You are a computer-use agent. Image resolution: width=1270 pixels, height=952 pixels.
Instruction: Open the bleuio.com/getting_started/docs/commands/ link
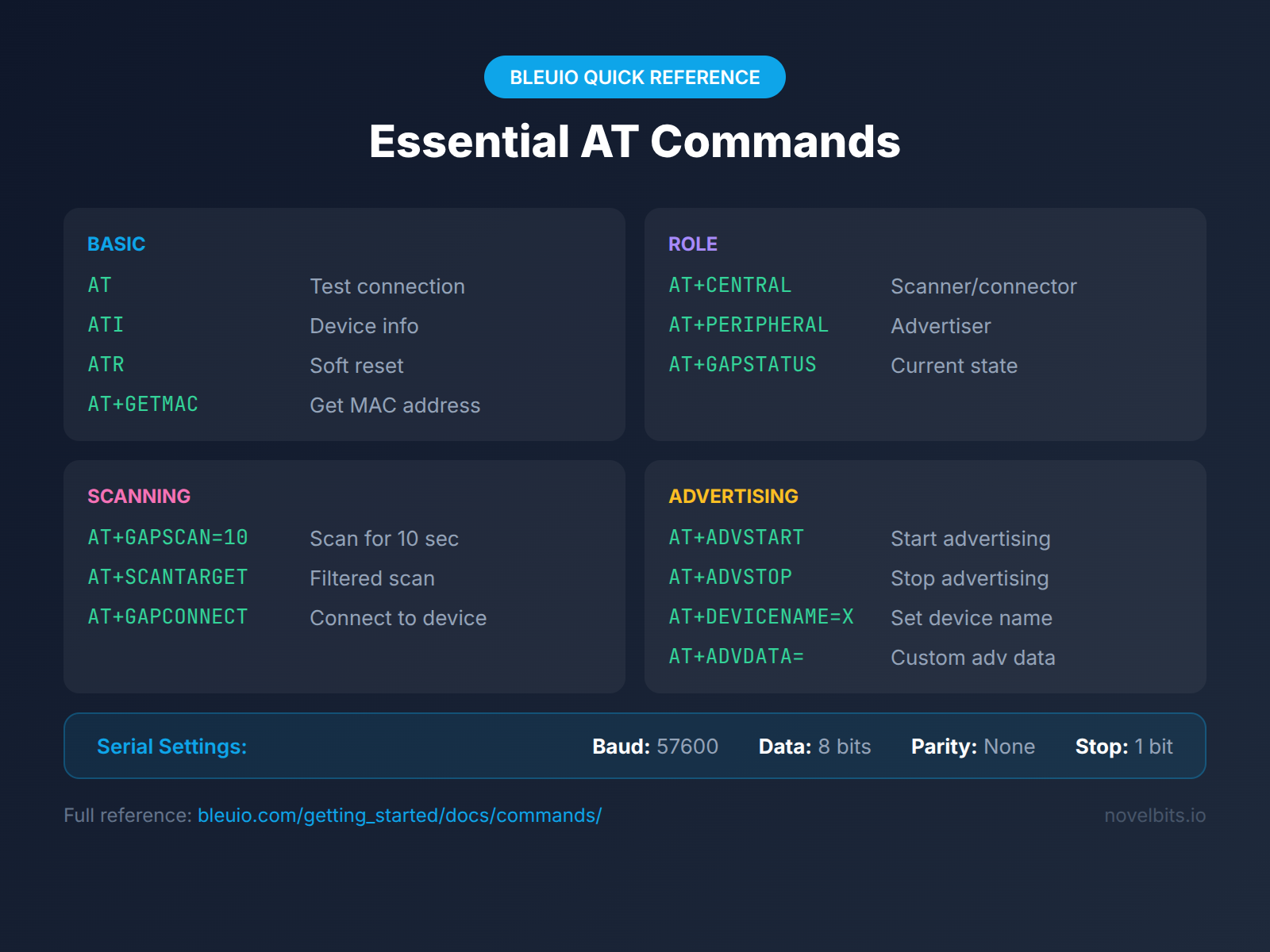[x=399, y=815]
